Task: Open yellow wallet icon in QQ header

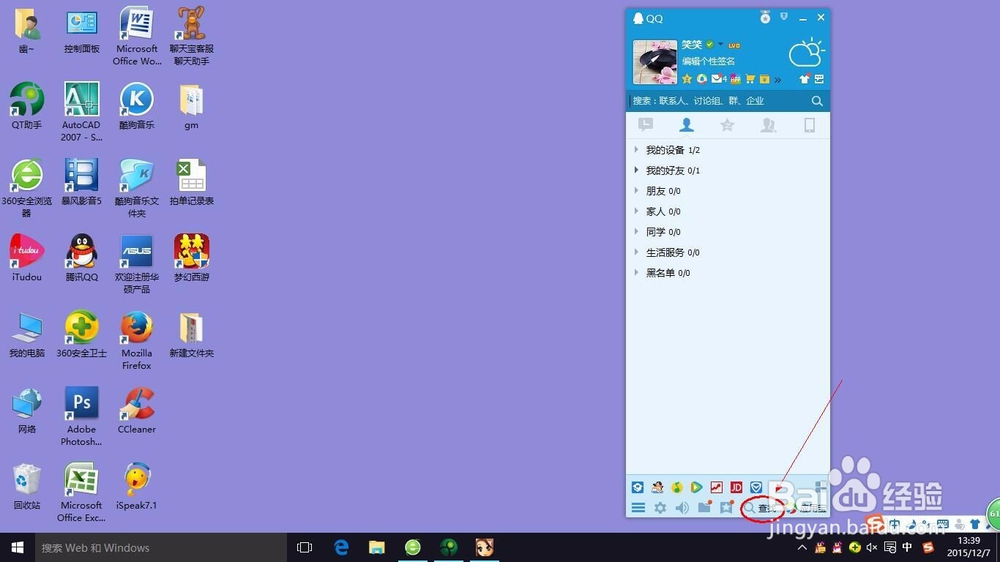Action: coord(764,79)
